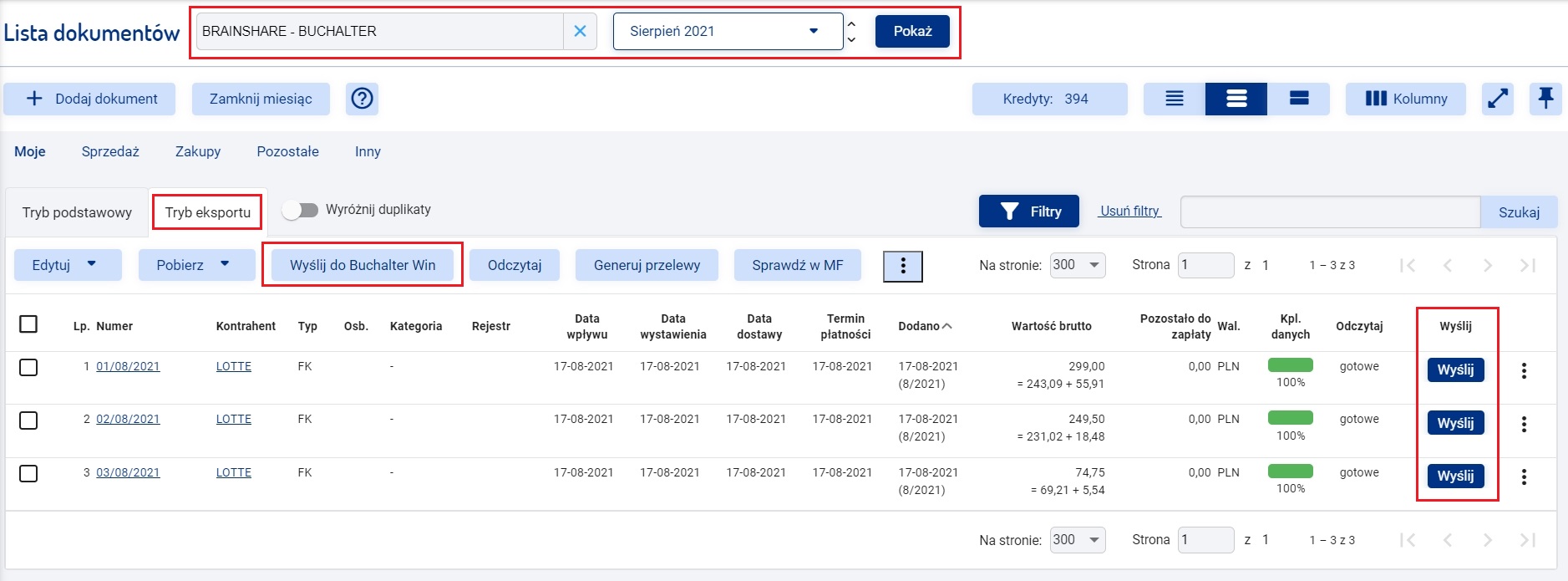The height and width of the screenshot is (581, 1568).
Task: Open row menu for document 03/08/2021
Action: pos(1524,477)
